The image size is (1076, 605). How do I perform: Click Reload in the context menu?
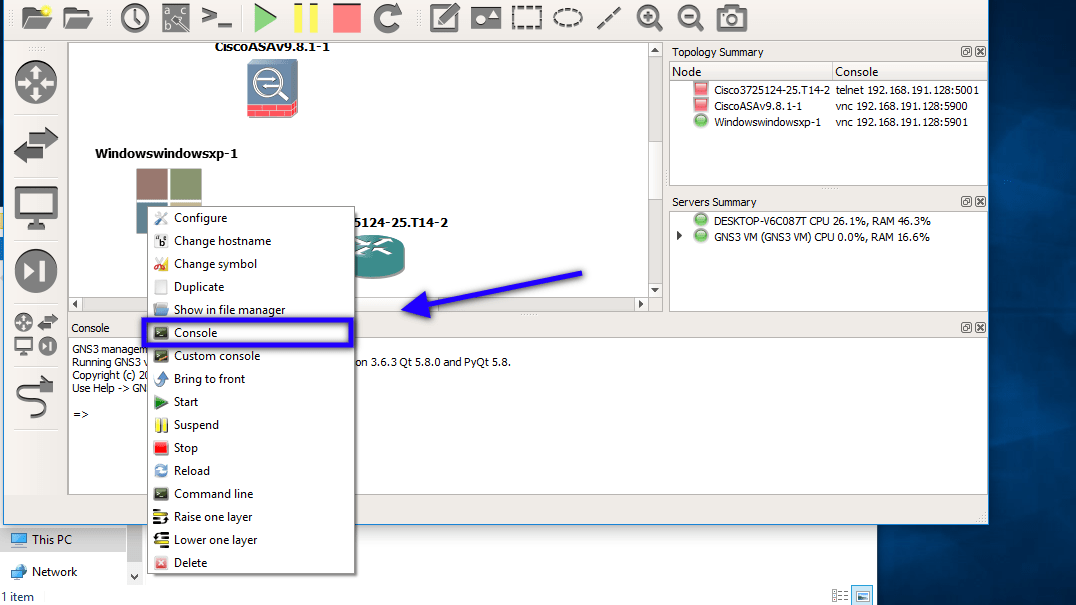pyautogui.click(x=252, y=471)
